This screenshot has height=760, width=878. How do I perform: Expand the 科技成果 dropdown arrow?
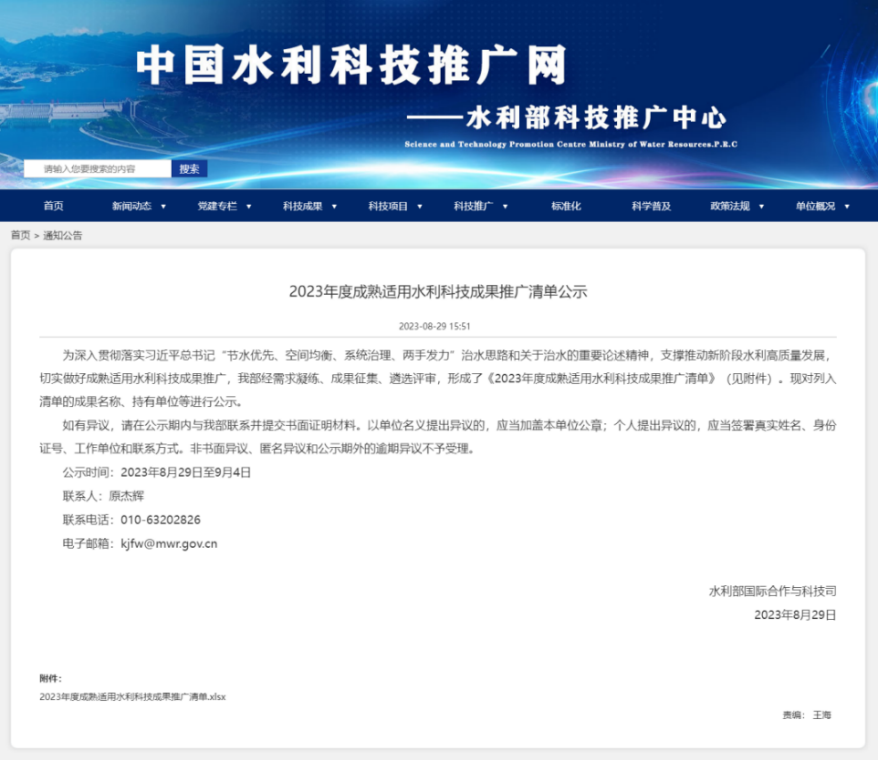(x=334, y=207)
